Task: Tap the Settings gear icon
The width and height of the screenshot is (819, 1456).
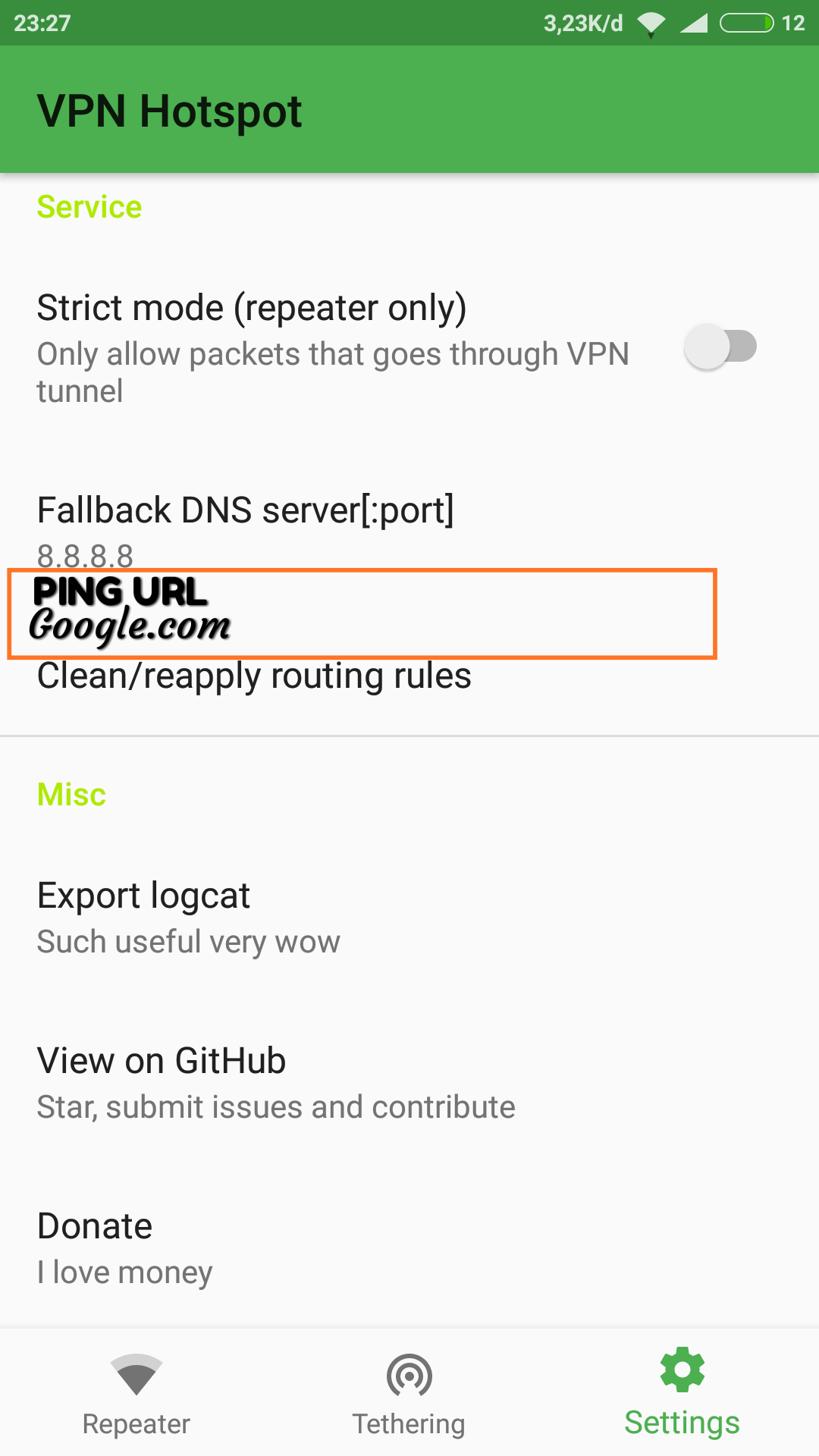Action: click(682, 1370)
